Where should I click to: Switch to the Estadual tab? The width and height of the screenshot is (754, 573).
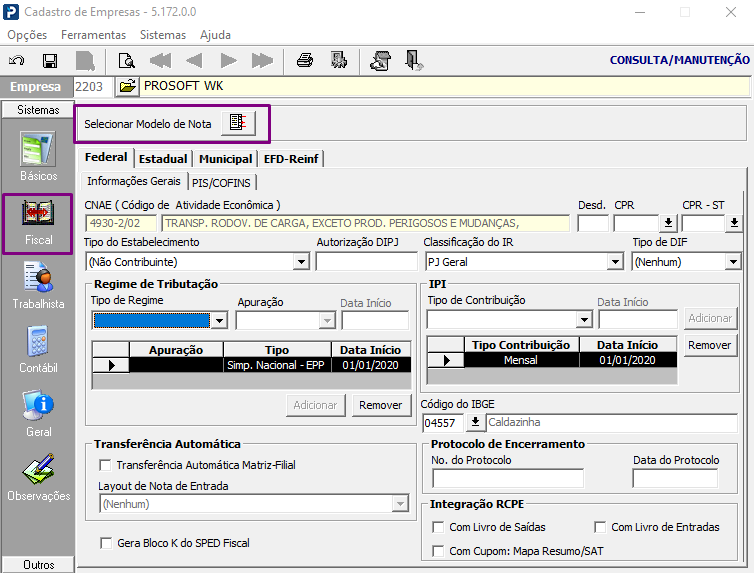163,159
